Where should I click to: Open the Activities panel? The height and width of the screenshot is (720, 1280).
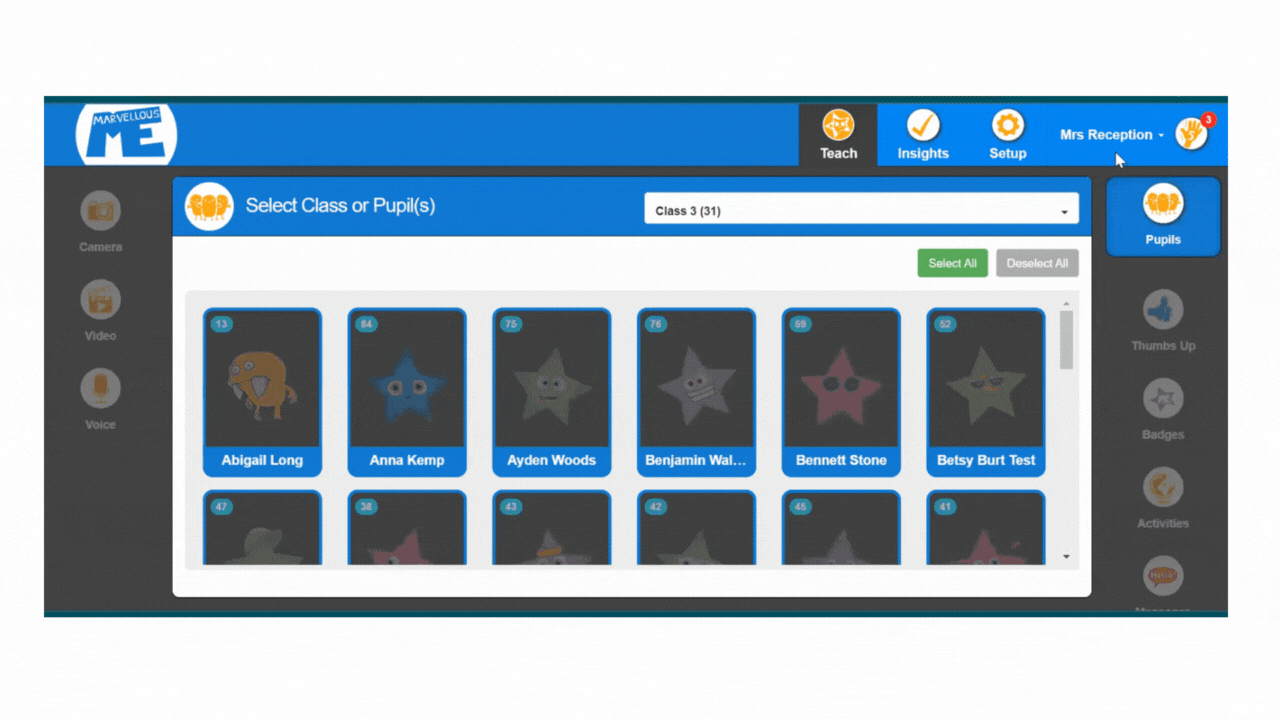pos(1163,497)
